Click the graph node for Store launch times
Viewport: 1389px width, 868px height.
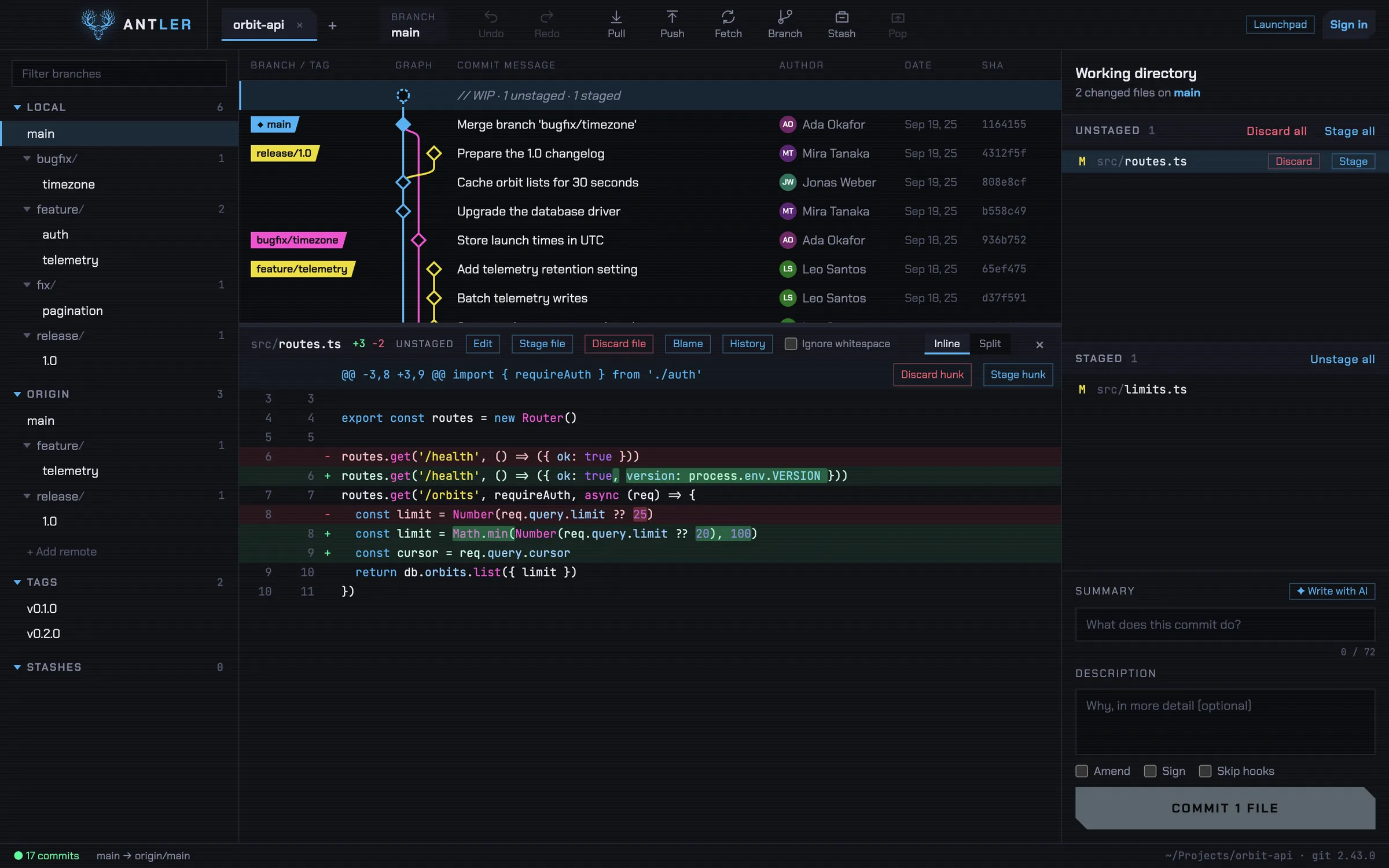click(x=418, y=240)
